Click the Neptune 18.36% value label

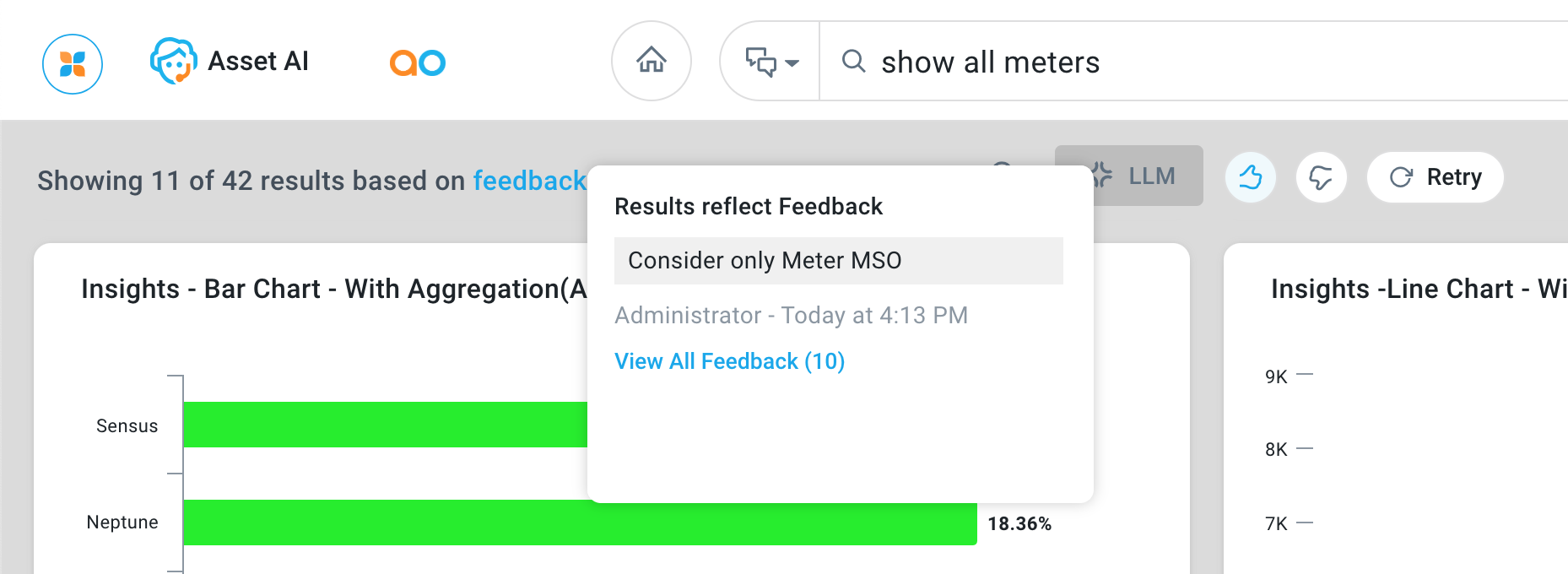point(1019,524)
